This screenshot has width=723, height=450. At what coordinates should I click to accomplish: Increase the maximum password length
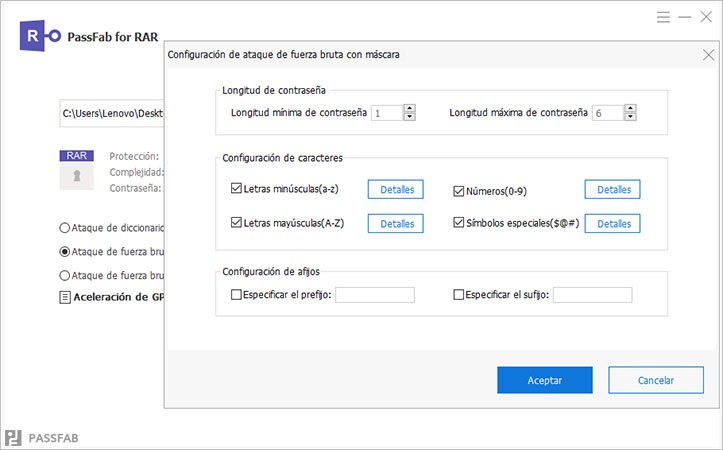coord(630,108)
